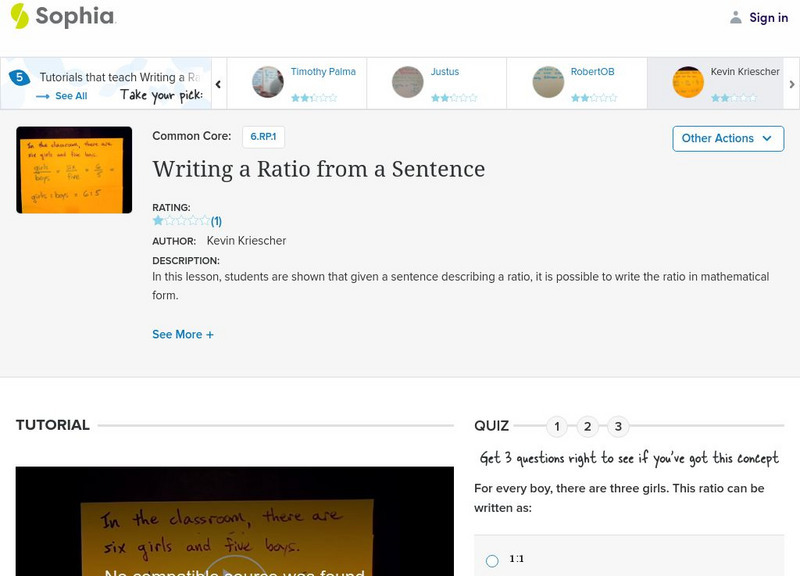Screen dimensions: 800x576
Task: Select quiz question 2 circle
Action: click(x=587, y=427)
